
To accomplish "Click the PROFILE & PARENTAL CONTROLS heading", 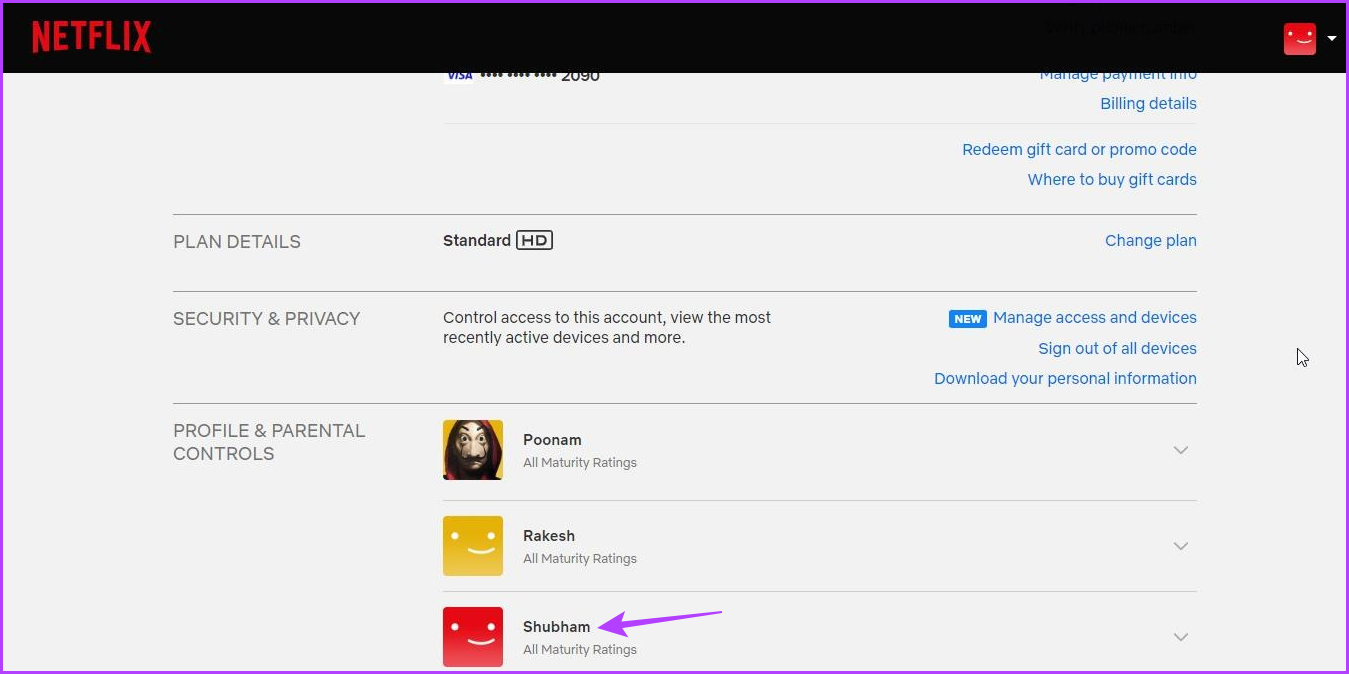I will click(269, 442).
